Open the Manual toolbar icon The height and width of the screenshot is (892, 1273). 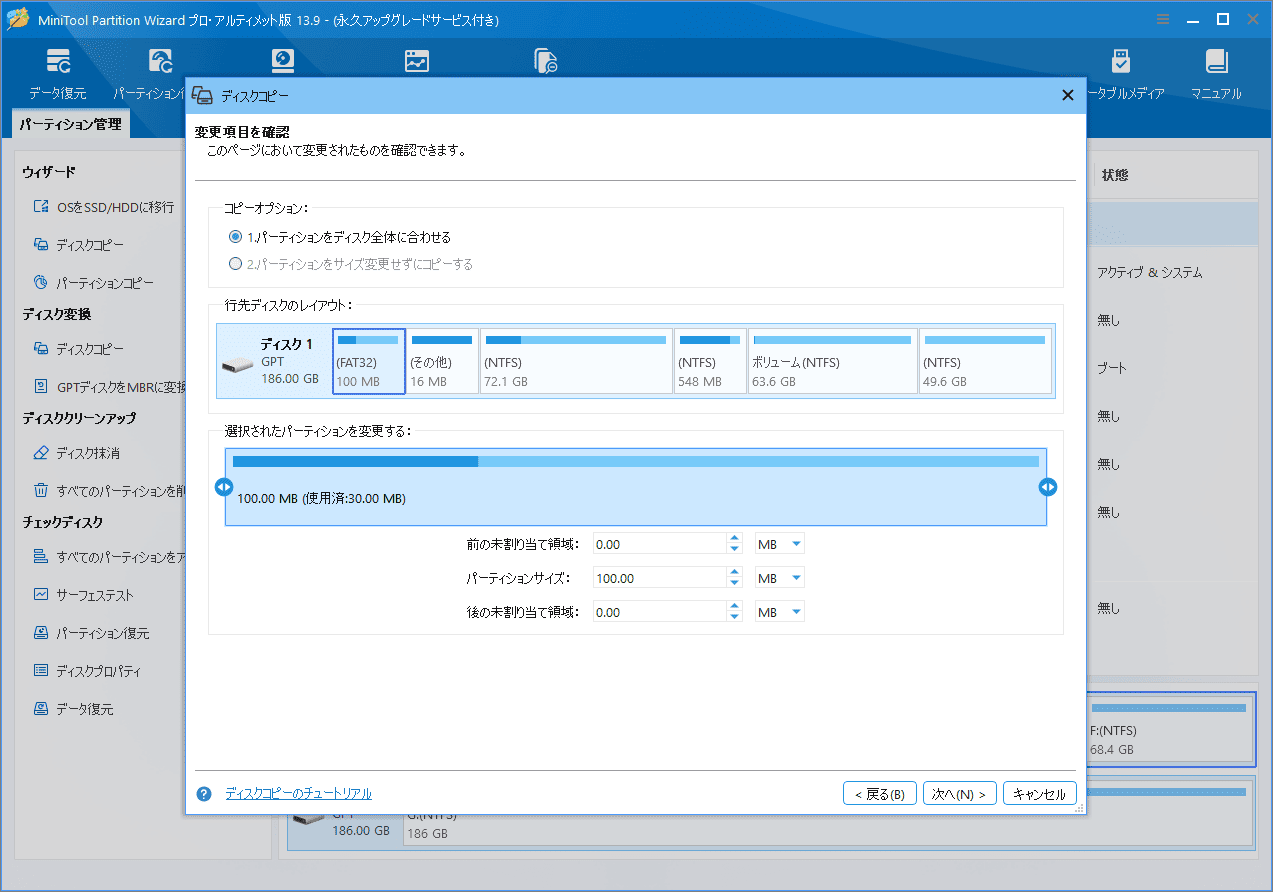tap(1216, 61)
